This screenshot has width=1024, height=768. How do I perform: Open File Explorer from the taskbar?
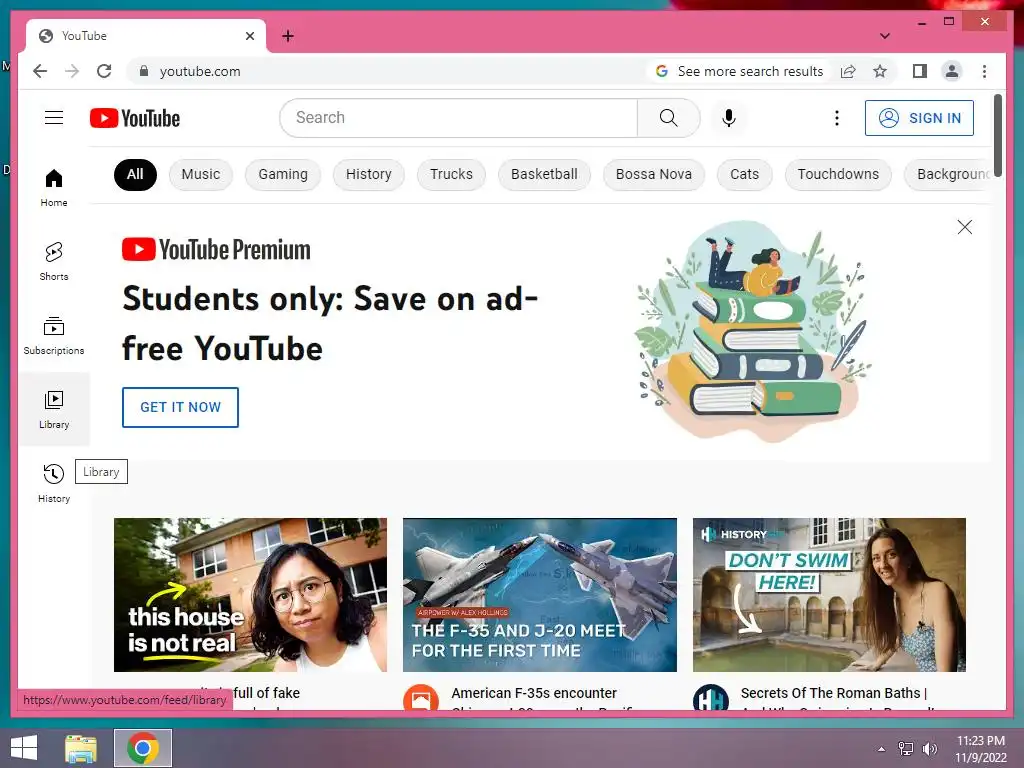tap(81, 748)
